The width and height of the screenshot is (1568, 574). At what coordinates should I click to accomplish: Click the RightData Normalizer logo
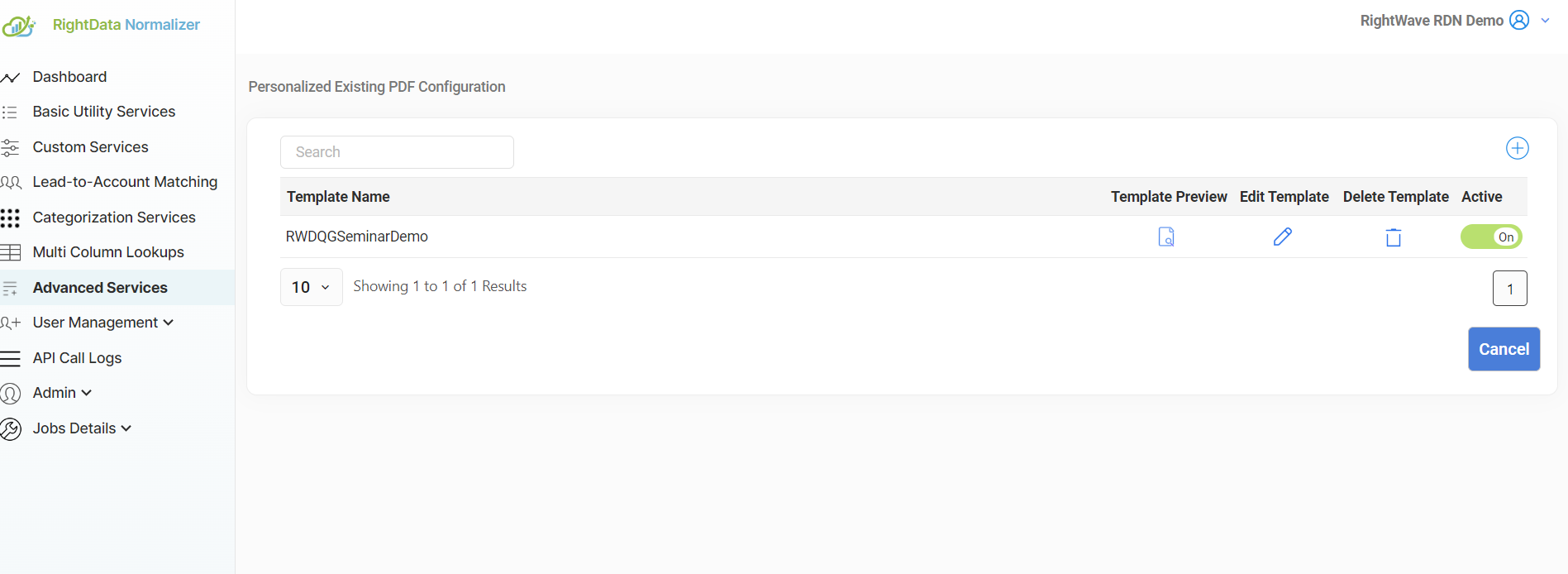pos(18,26)
